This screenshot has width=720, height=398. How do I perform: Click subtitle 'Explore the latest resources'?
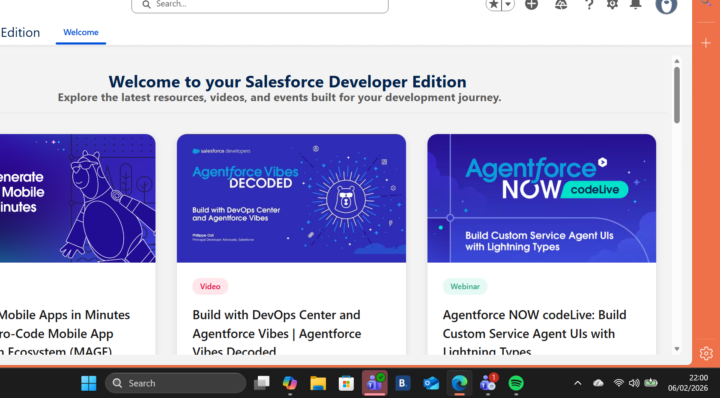(x=279, y=97)
